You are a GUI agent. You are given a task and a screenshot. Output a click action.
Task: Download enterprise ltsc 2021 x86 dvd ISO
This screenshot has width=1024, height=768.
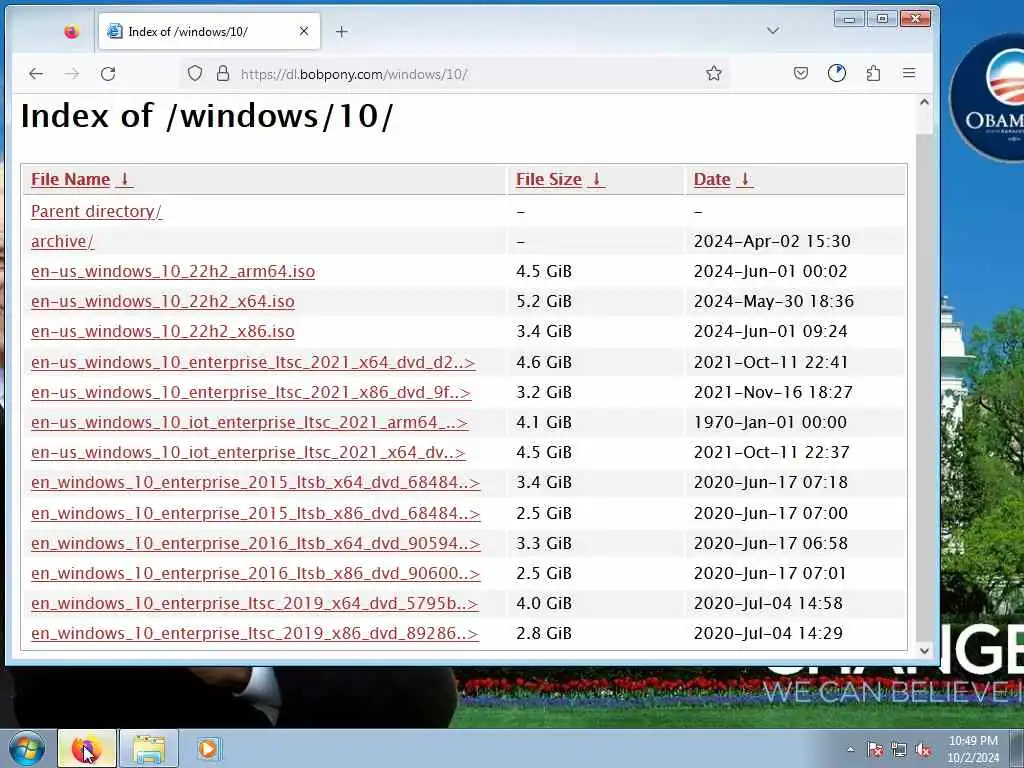251,392
